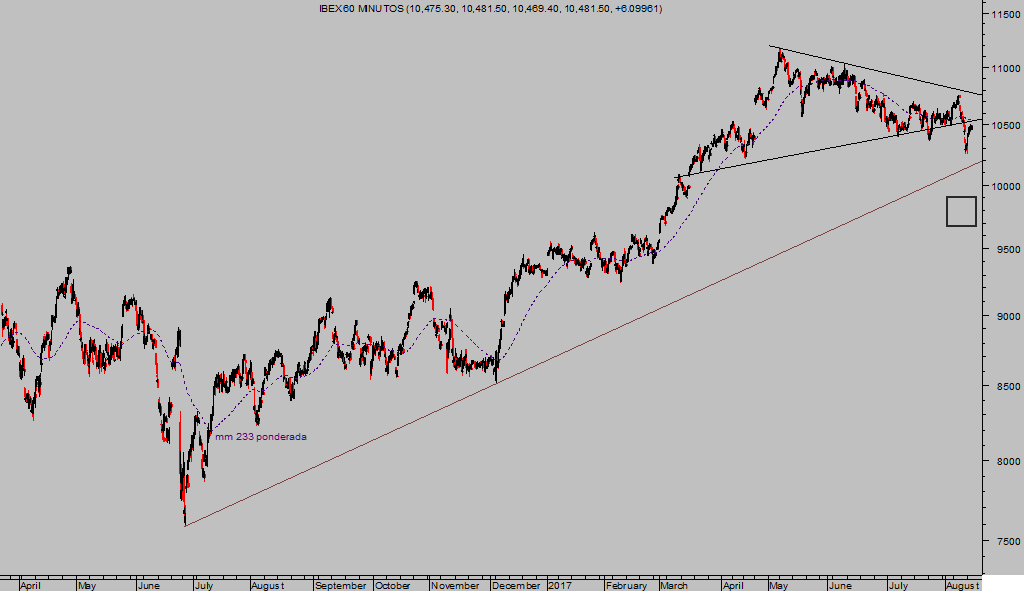Click the November label on time axis
Image resolution: width=1024 pixels, height=591 pixels.
[x=455, y=585]
